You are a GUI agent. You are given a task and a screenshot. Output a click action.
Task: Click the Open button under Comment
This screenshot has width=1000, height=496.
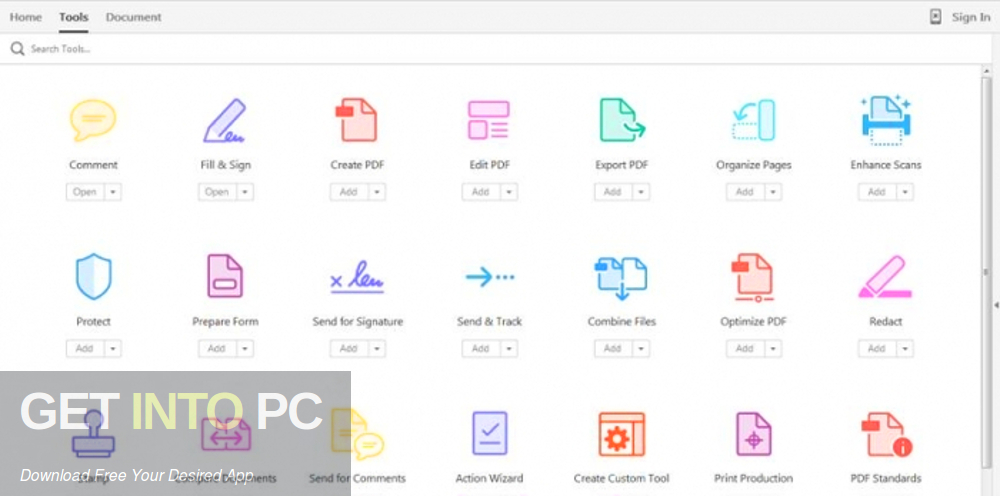click(85, 192)
